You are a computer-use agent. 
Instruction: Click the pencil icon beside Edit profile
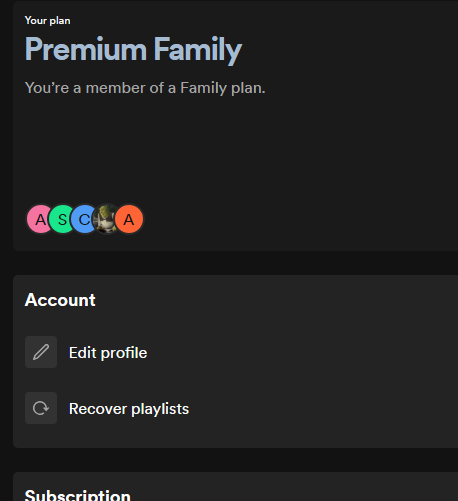tap(41, 352)
